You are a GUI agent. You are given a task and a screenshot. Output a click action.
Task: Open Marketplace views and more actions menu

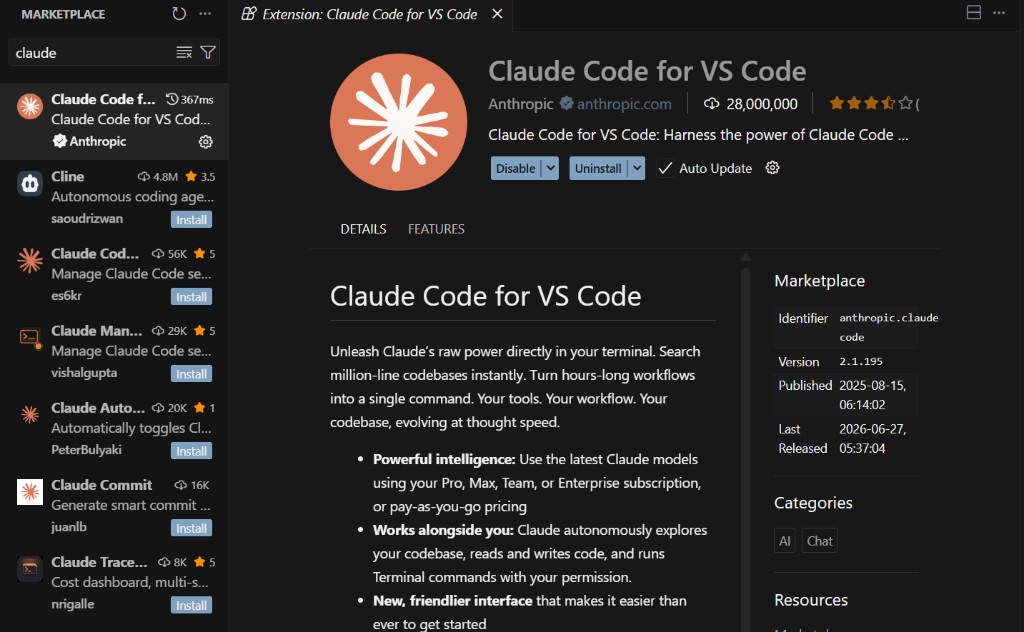click(x=205, y=14)
